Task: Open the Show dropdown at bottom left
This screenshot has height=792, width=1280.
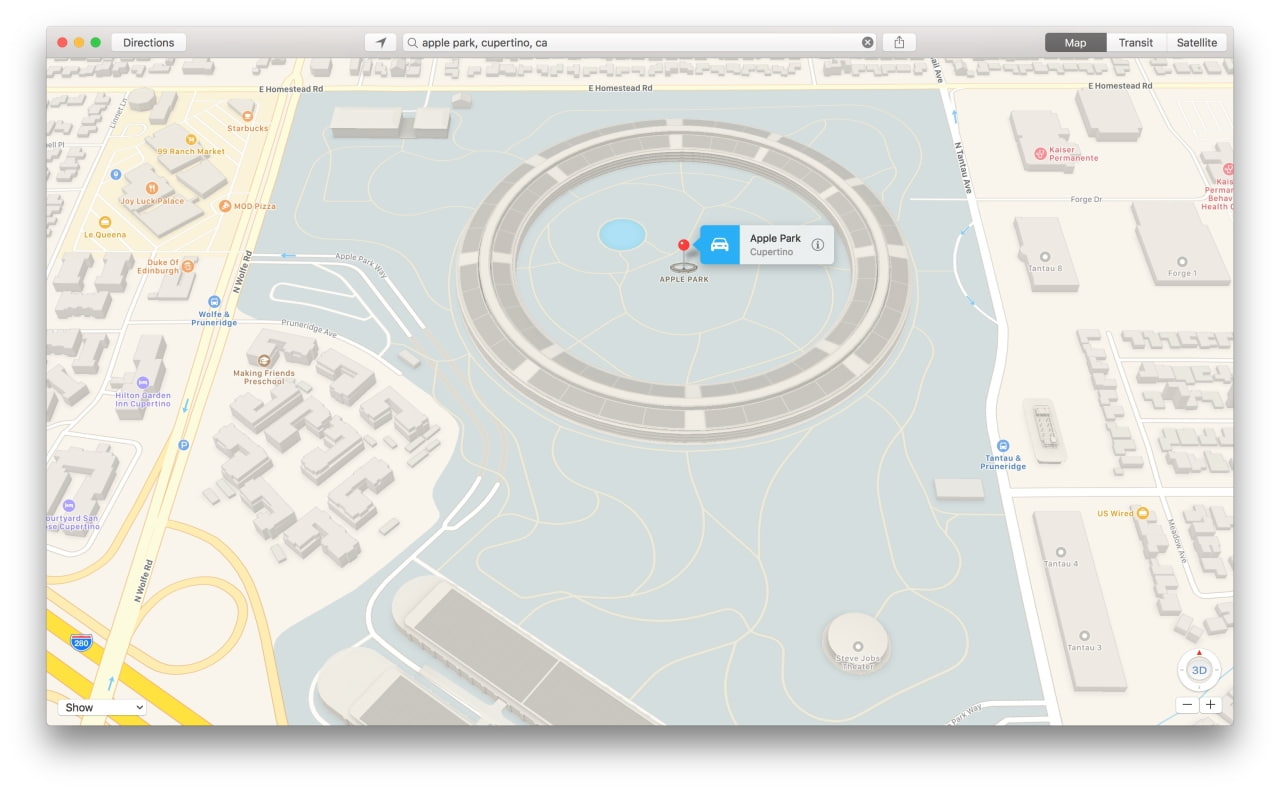Action: tap(101, 707)
